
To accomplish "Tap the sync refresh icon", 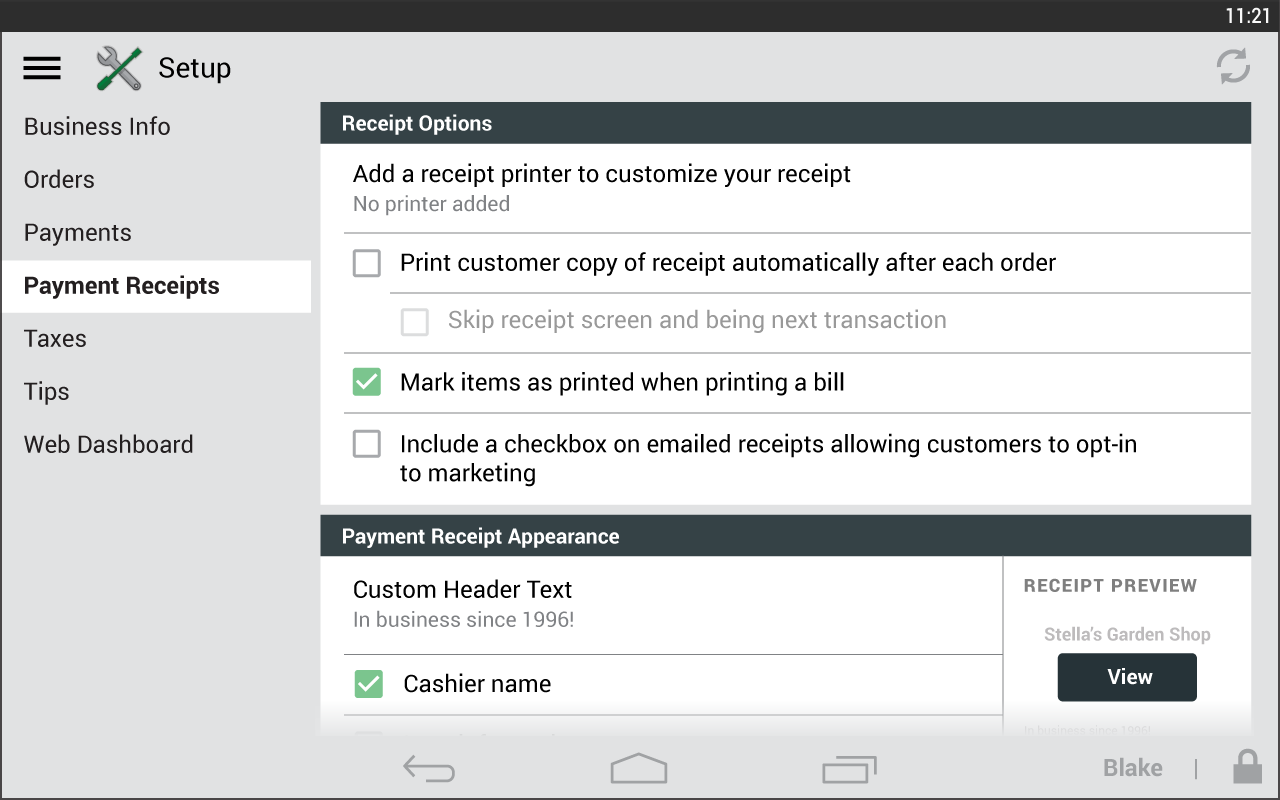I will click(x=1233, y=67).
